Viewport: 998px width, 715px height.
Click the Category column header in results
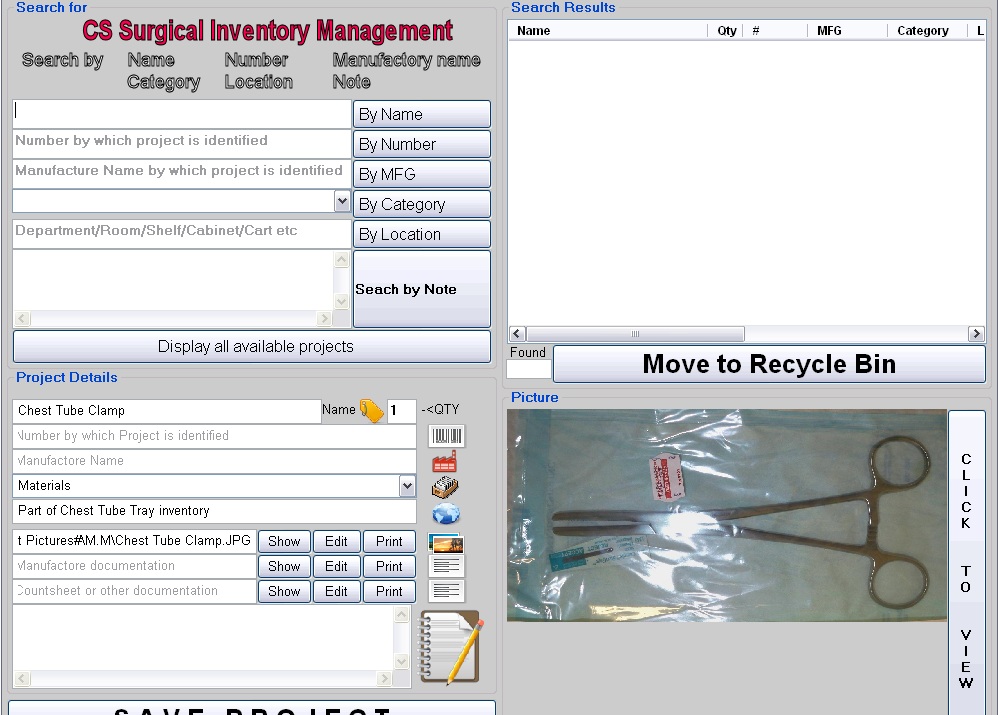tap(922, 31)
